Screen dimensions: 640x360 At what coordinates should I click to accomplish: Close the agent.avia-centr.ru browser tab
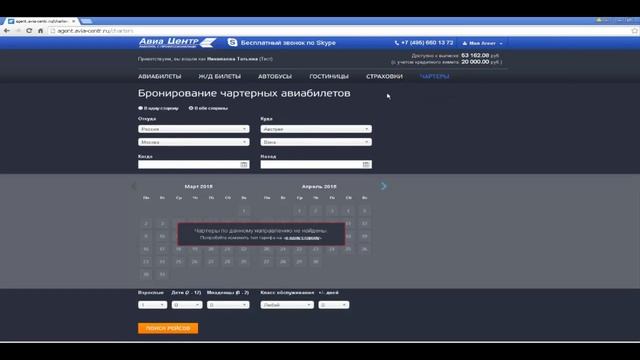coord(73,21)
